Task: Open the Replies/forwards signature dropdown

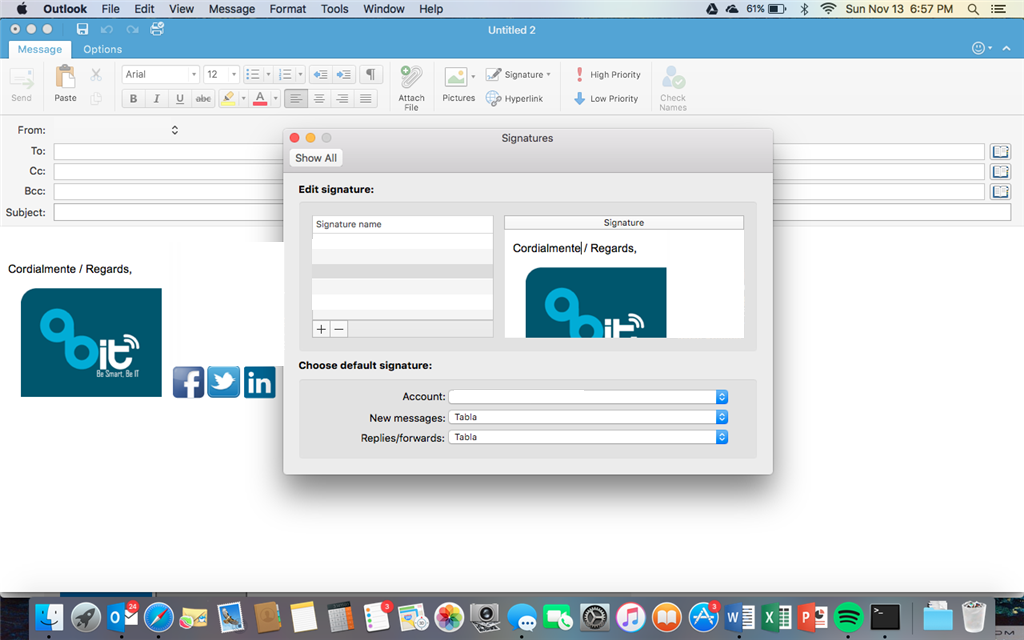Action: click(x=588, y=437)
